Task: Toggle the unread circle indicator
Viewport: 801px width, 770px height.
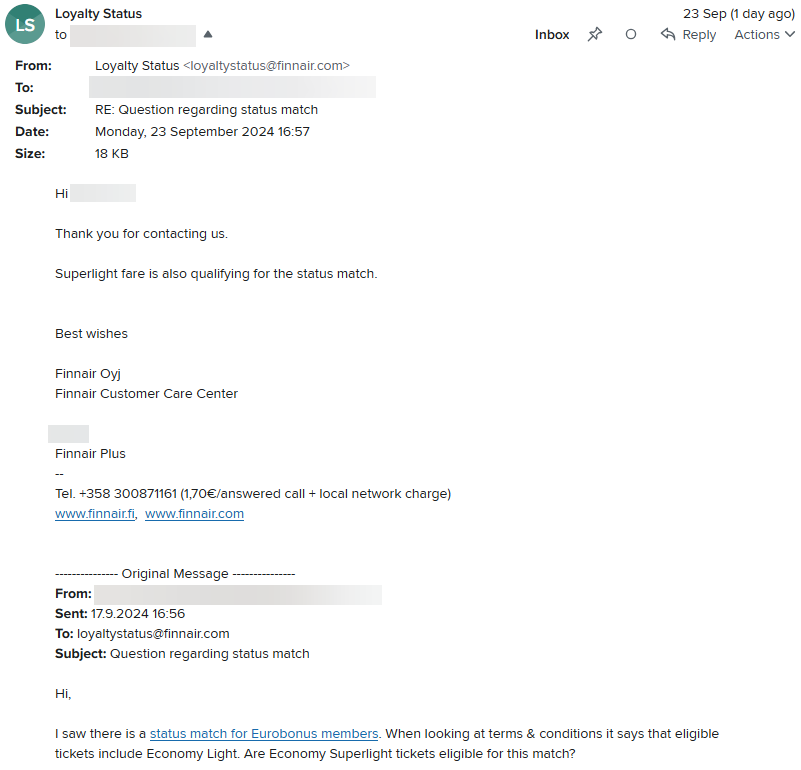Action: click(x=631, y=34)
